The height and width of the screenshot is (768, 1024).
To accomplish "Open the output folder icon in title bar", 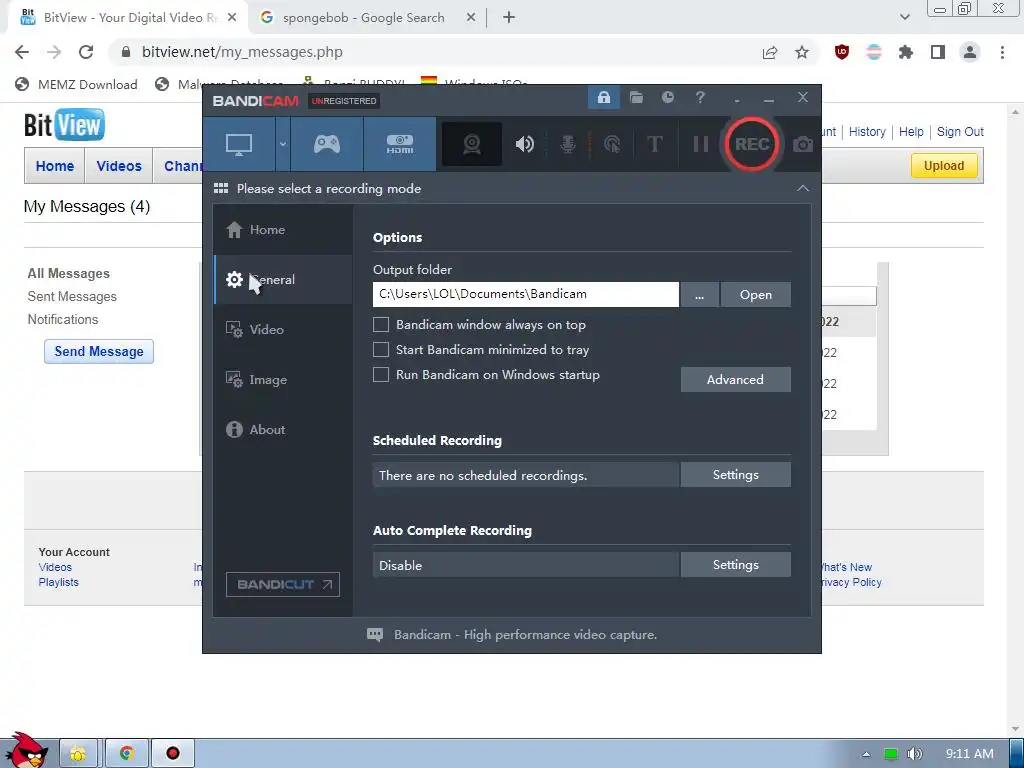I will coord(636,98).
